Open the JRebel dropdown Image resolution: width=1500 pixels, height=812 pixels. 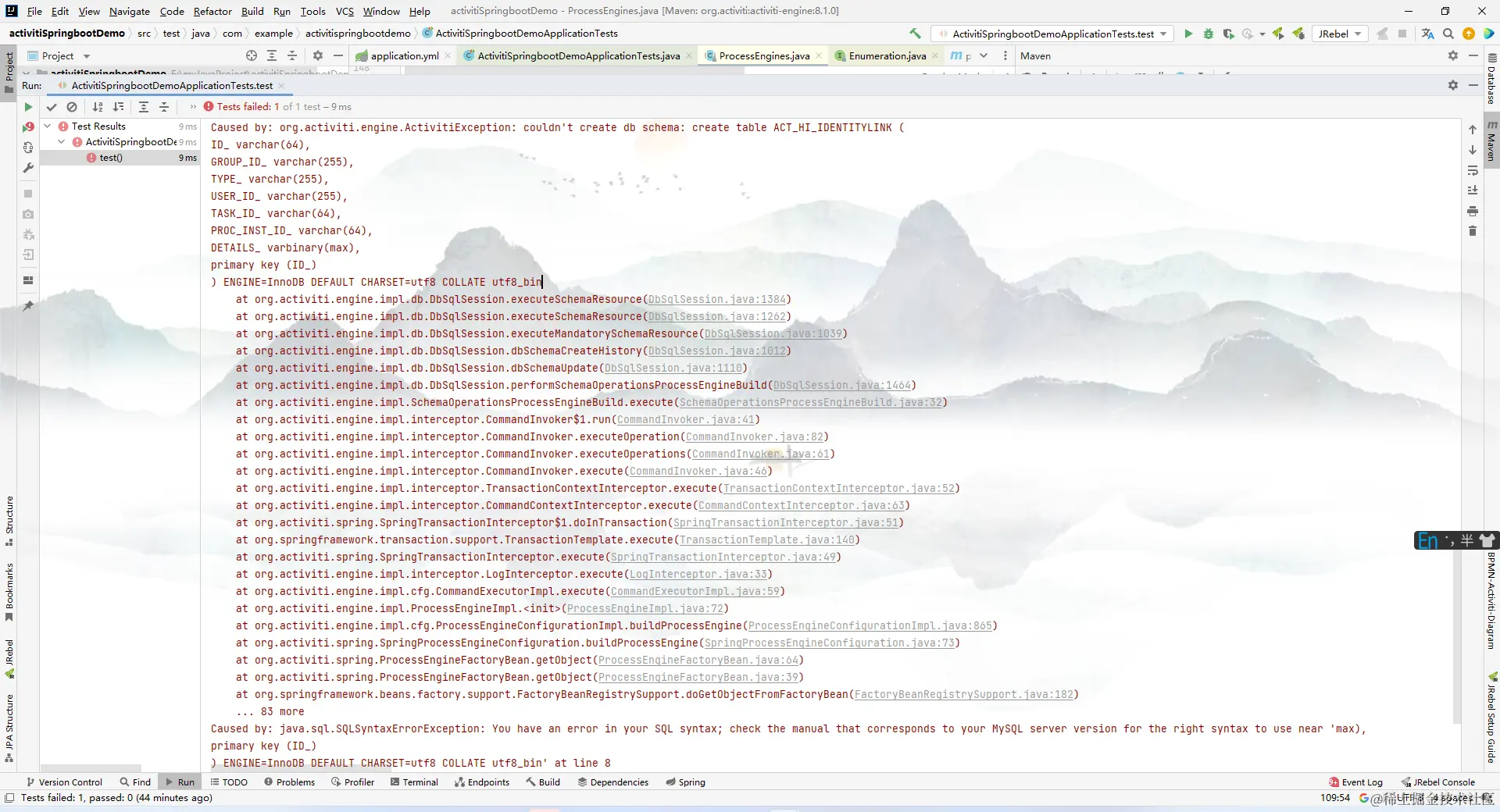click(1341, 34)
